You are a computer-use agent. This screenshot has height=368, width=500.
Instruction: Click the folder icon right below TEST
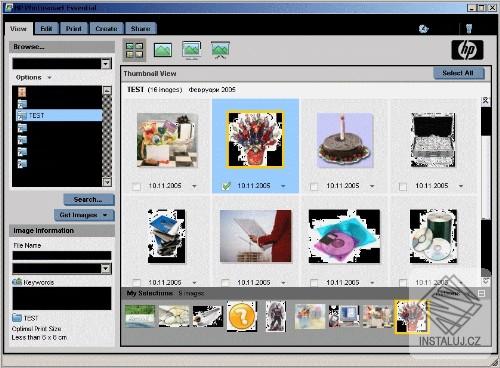22,128
